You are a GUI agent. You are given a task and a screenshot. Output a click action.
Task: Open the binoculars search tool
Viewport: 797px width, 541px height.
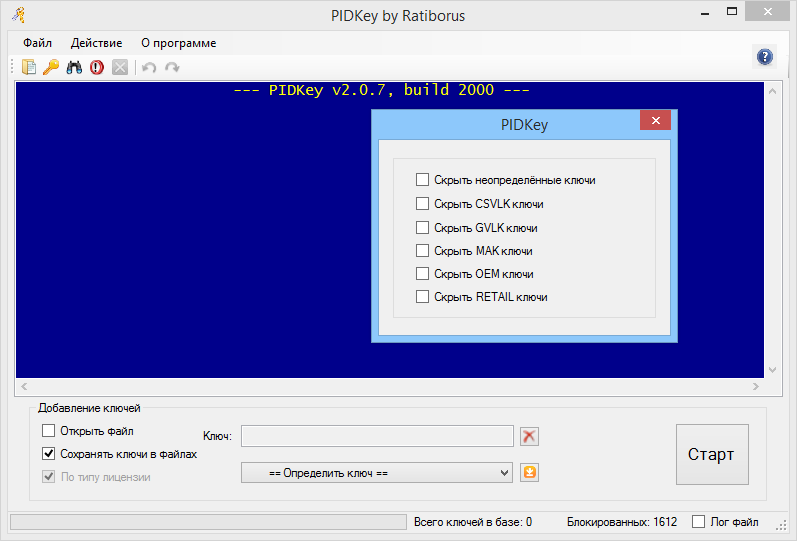(74, 67)
